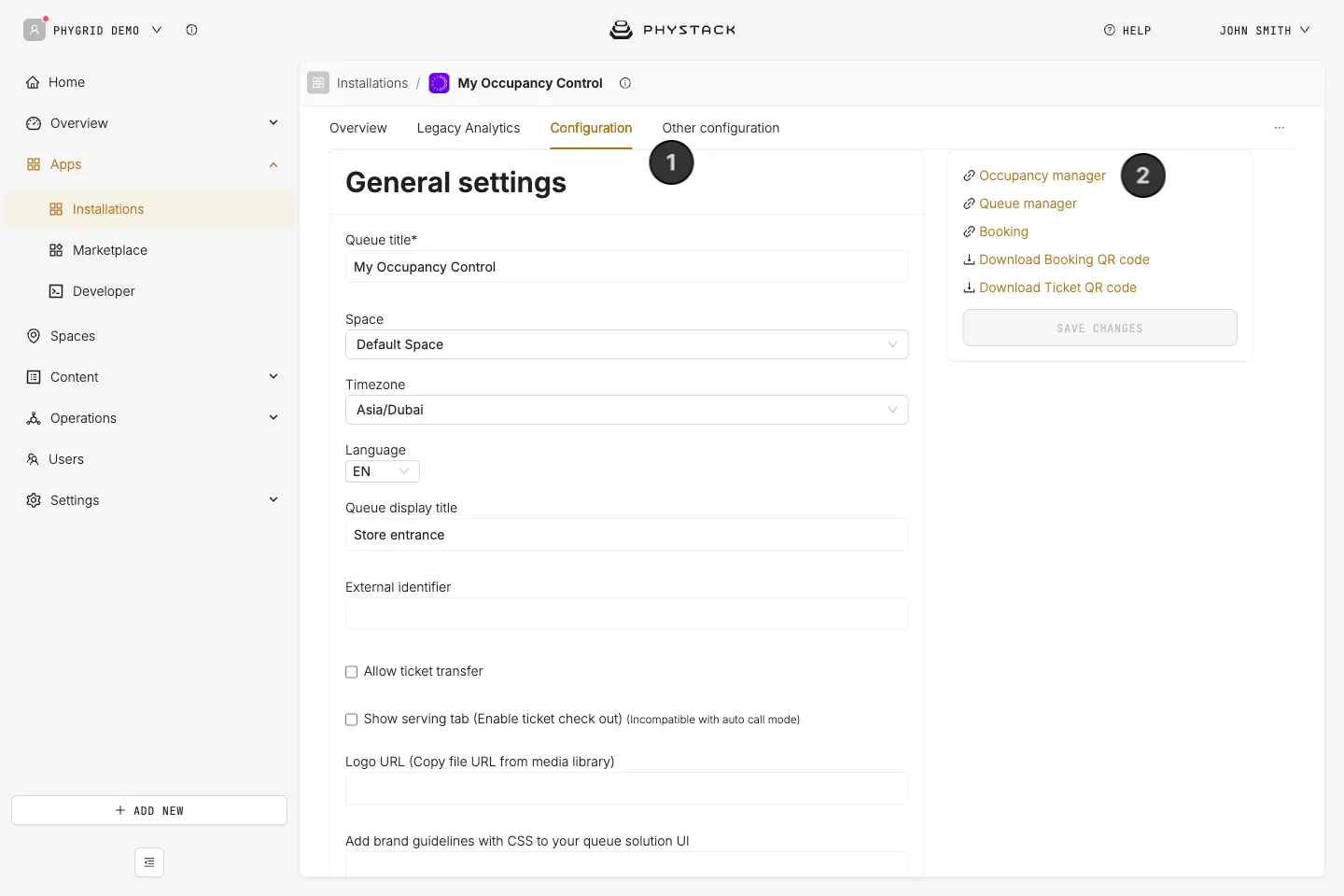
Task: Click the Marketplace icon in Apps submenu
Action: [x=56, y=250]
